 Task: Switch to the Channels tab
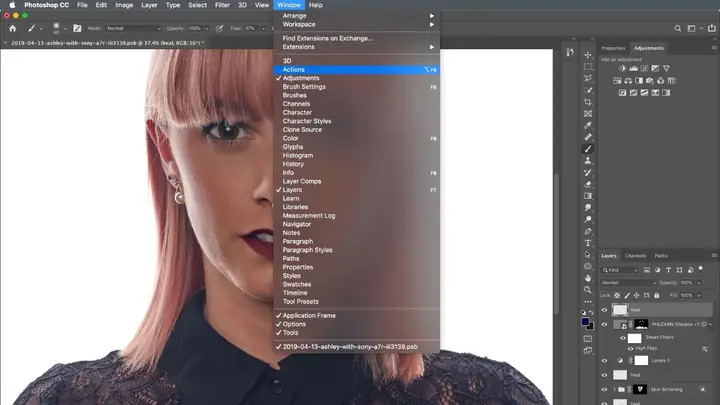636,256
